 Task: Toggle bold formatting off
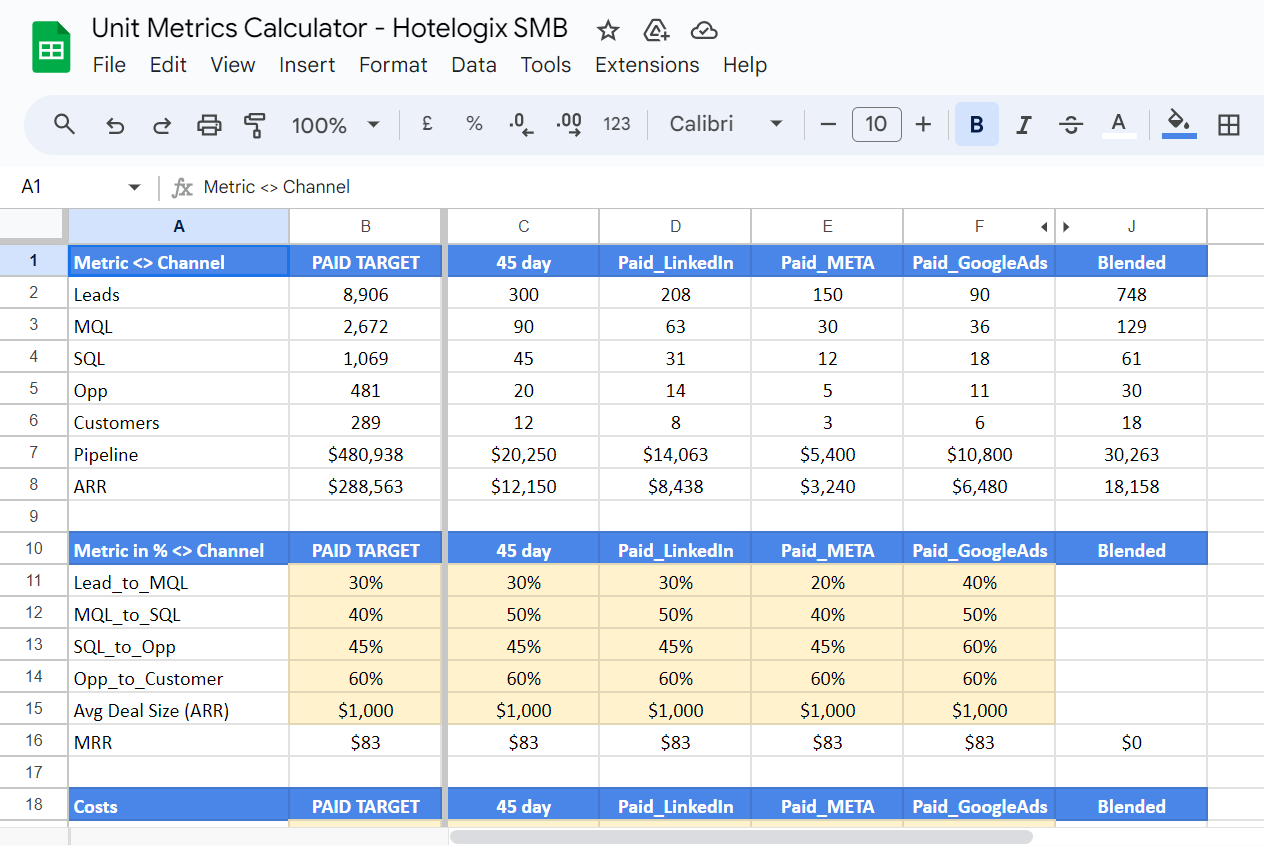976,124
